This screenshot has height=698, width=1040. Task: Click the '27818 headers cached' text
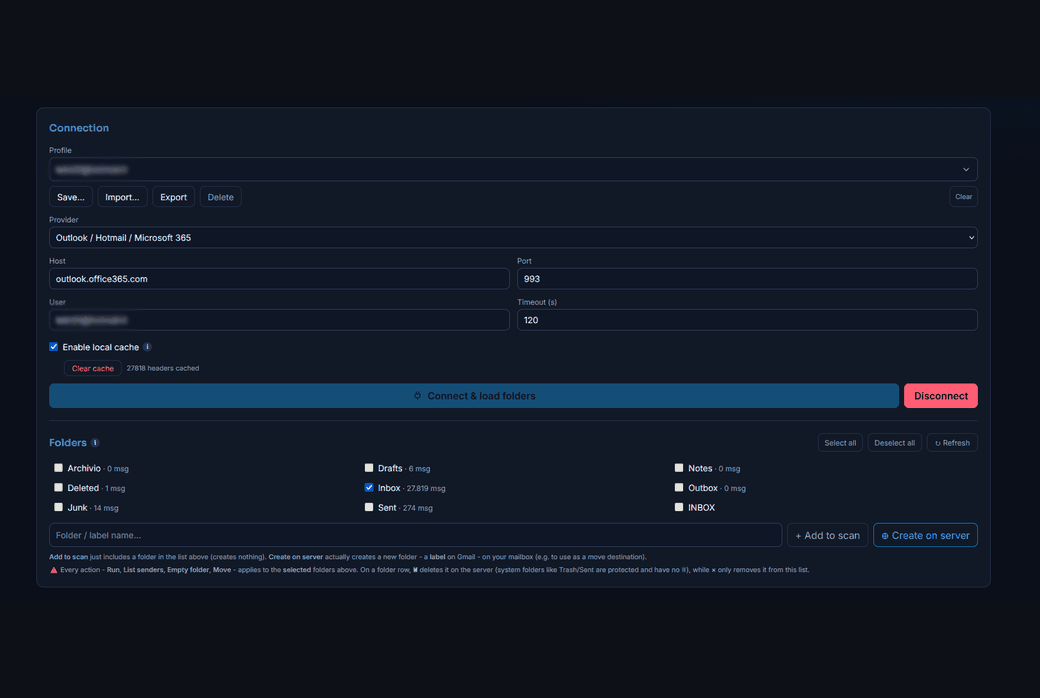[x=162, y=368]
